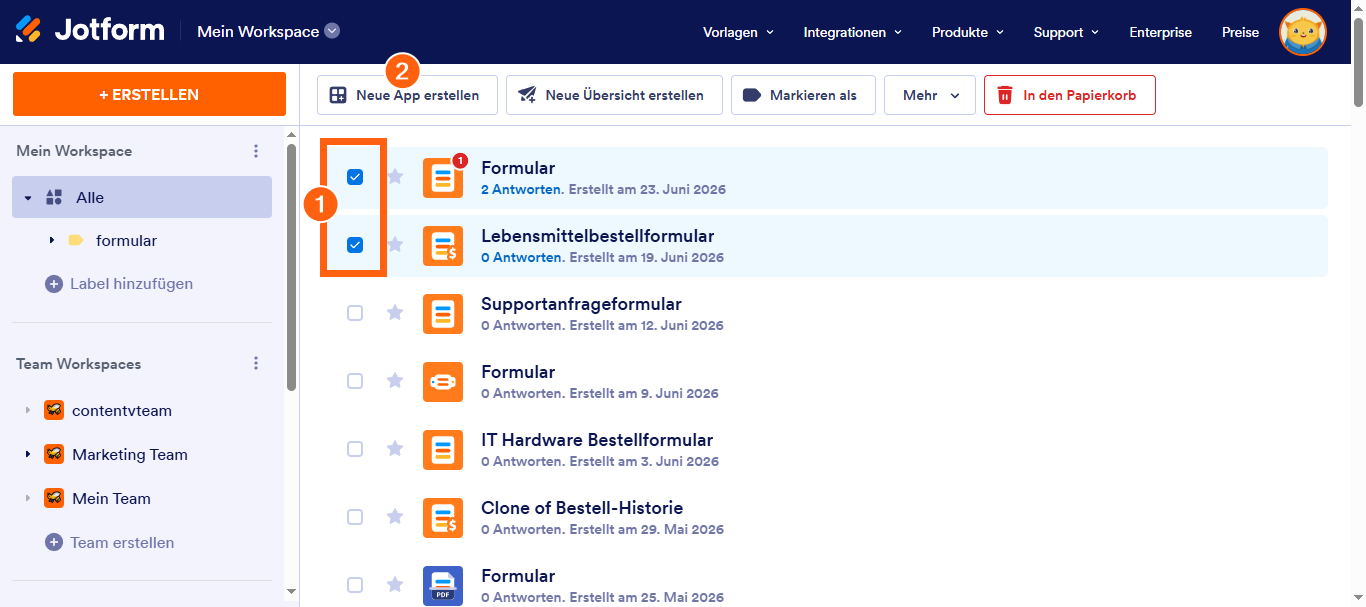Viewport: 1366px width, 607px height.
Task: Open the Lebensmittelbestellformular title
Action: pyautogui.click(x=598, y=236)
